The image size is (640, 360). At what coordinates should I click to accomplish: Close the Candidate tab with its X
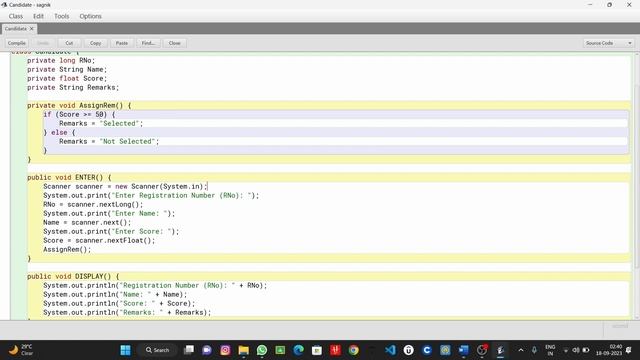point(32,29)
